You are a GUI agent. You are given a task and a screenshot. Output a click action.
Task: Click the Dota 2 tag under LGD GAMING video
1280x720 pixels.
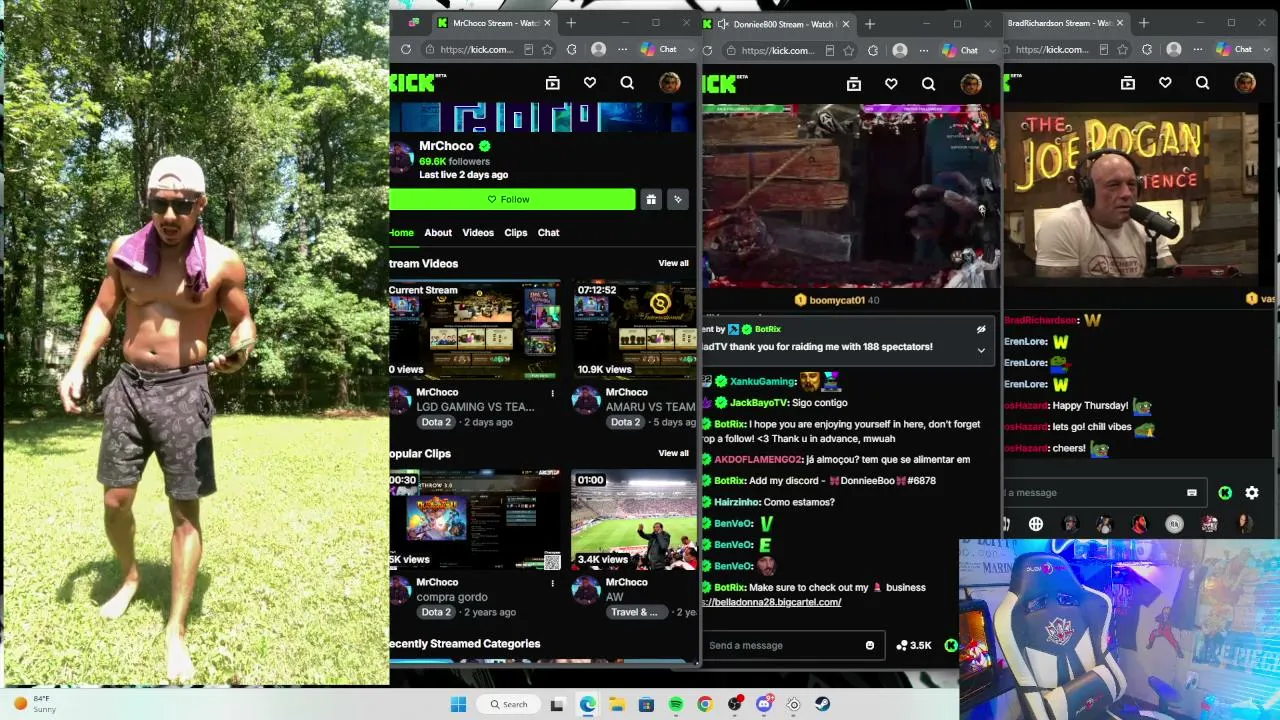[436, 422]
